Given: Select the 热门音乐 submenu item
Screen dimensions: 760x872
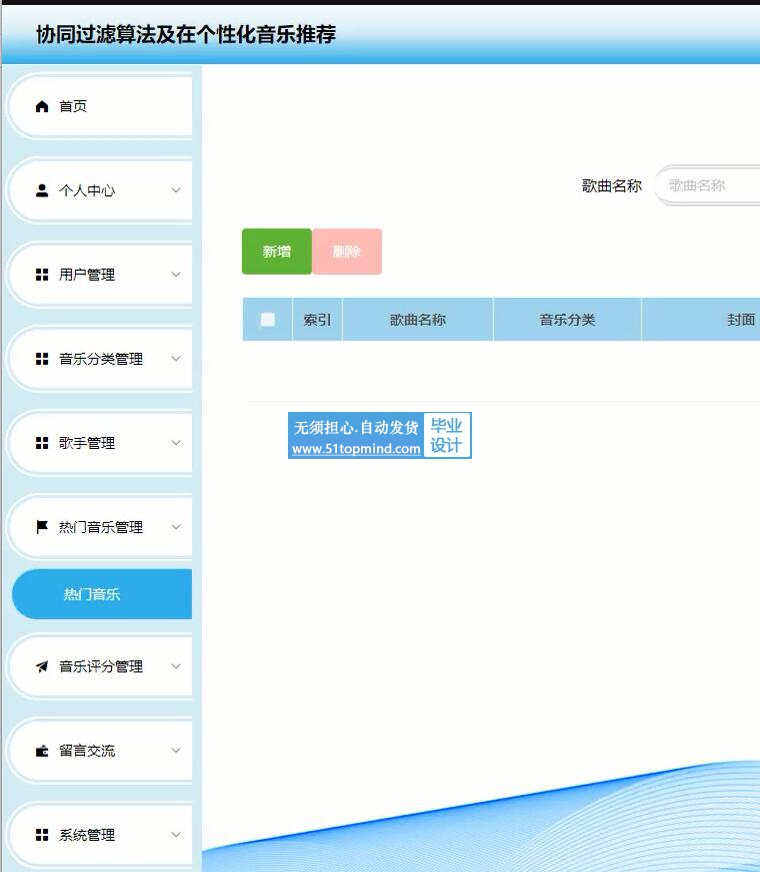Looking at the screenshot, I should click(x=102, y=594).
